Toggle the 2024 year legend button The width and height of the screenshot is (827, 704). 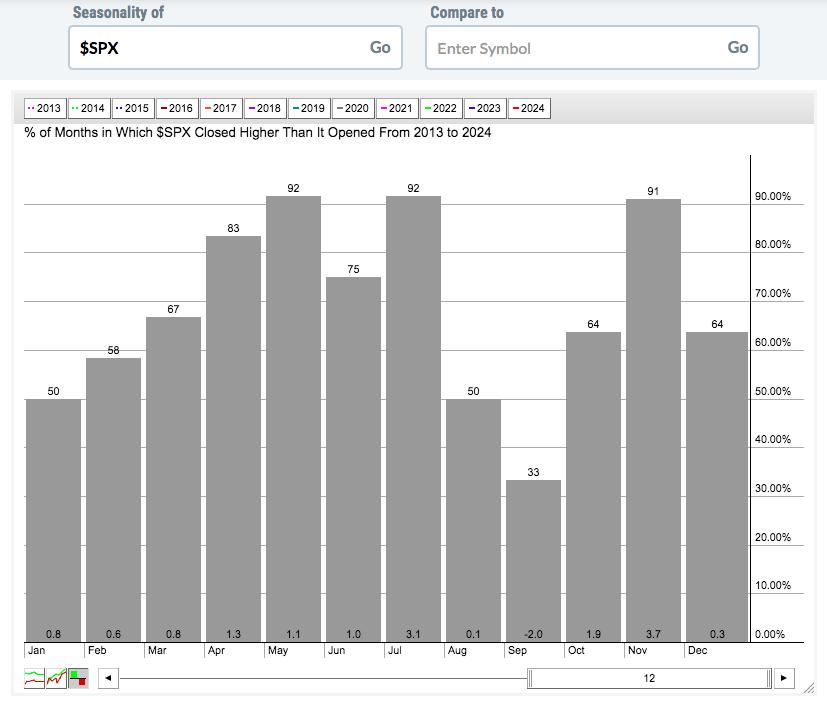coord(529,108)
